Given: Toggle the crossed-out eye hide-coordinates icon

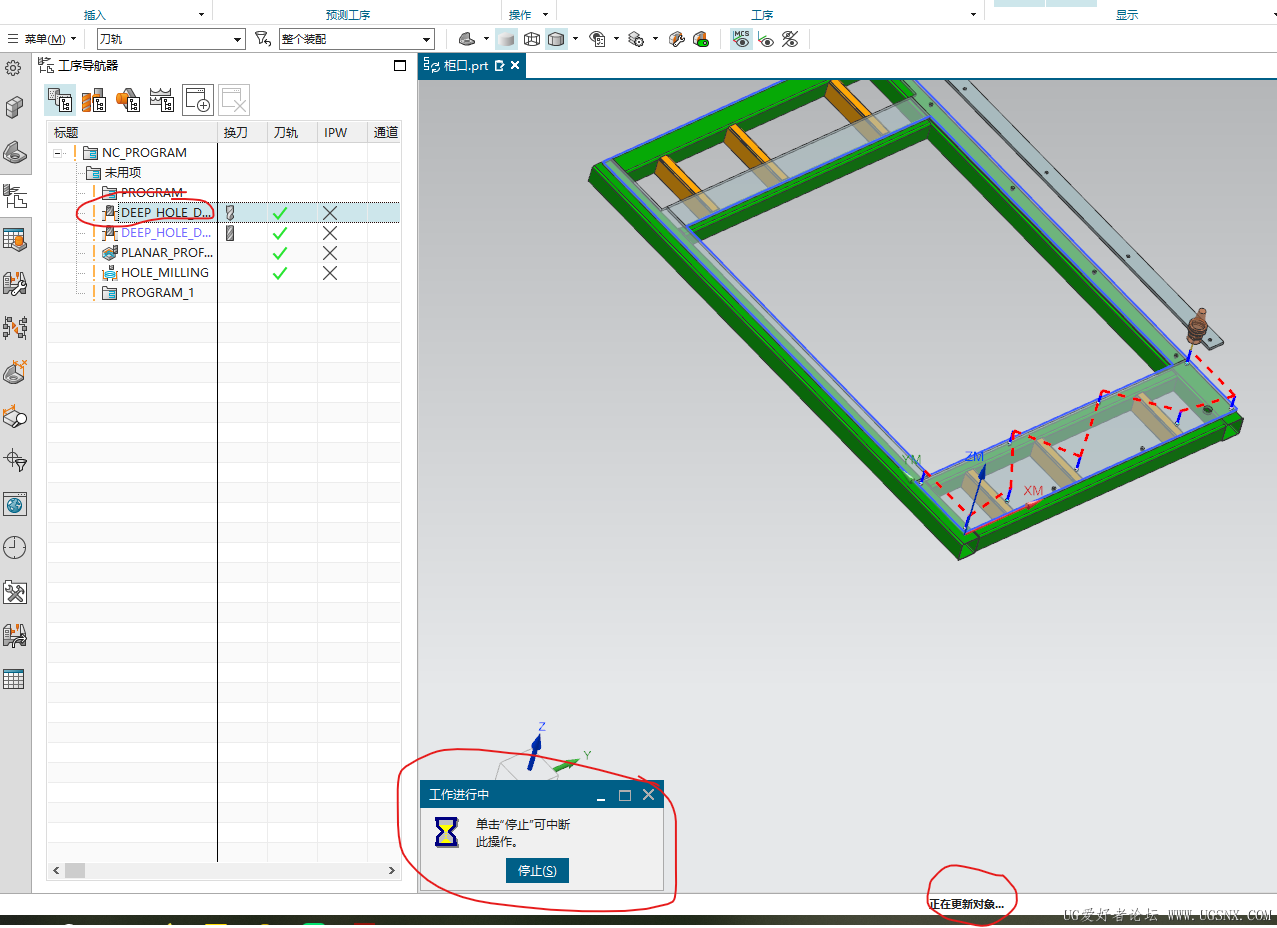Looking at the screenshot, I should tap(790, 39).
